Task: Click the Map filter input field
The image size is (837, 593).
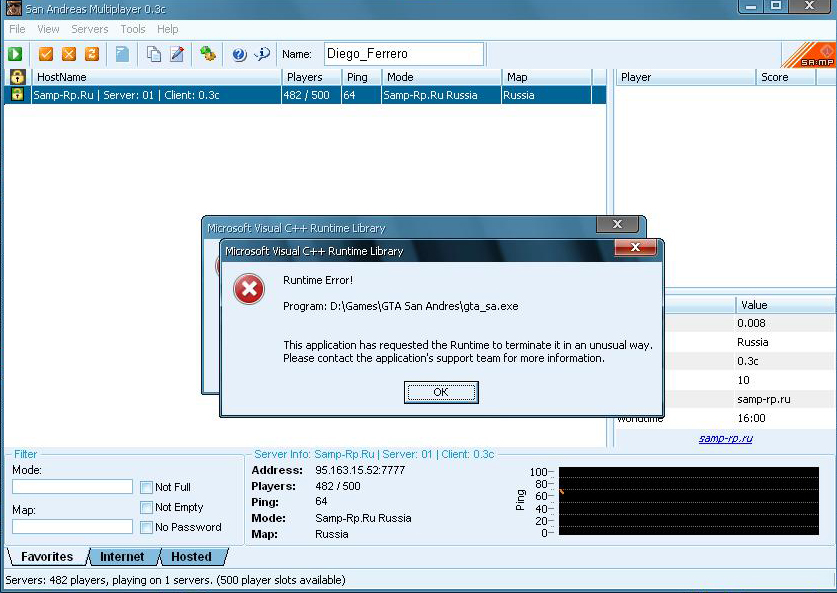Action: pos(73,527)
